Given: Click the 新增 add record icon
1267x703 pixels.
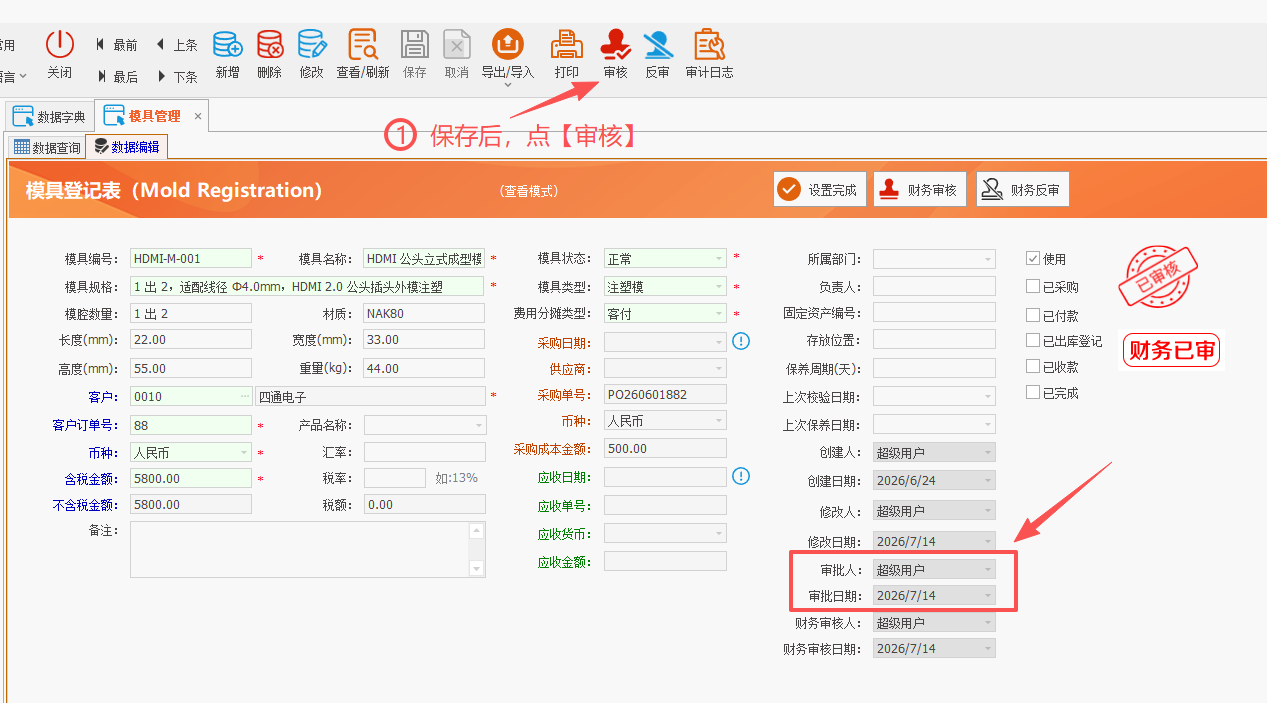Looking at the screenshot, I should (227, 45).
